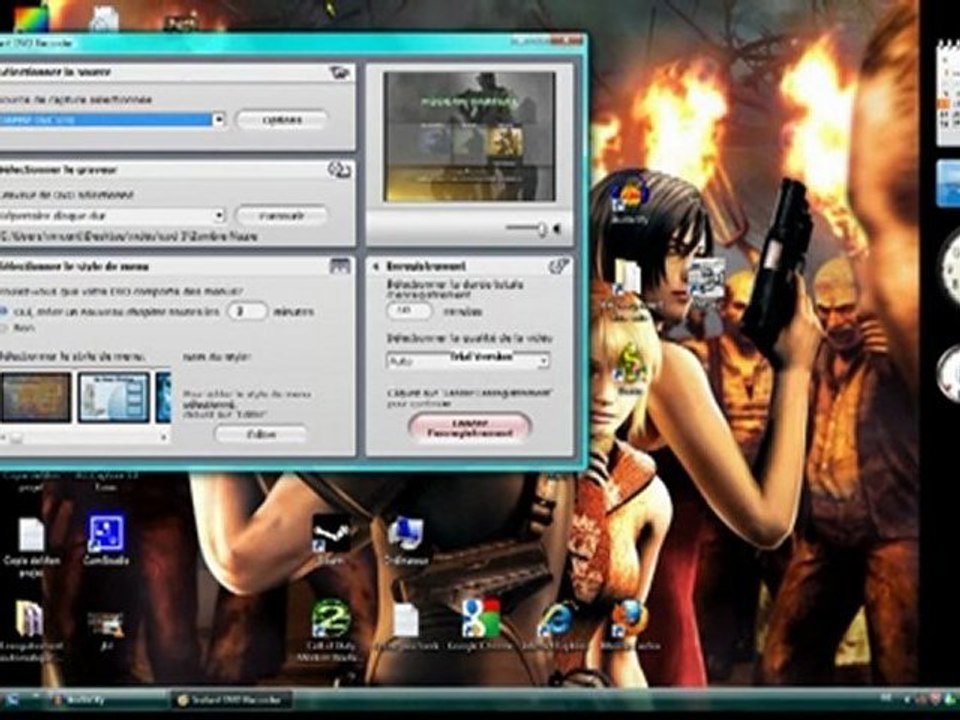Click the video preview image
The image size is (960, 720).
pyautogui.click(x=470, y=137)
